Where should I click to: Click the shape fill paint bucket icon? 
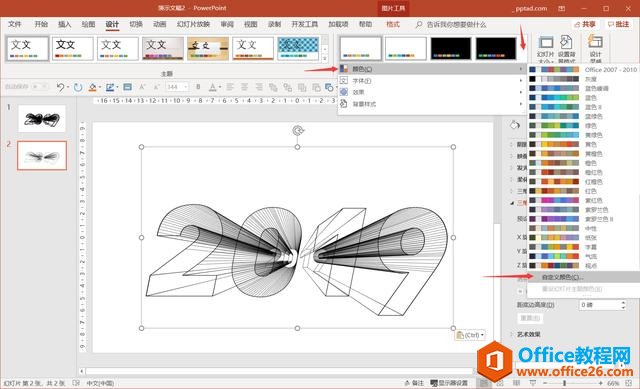[93, 87]
